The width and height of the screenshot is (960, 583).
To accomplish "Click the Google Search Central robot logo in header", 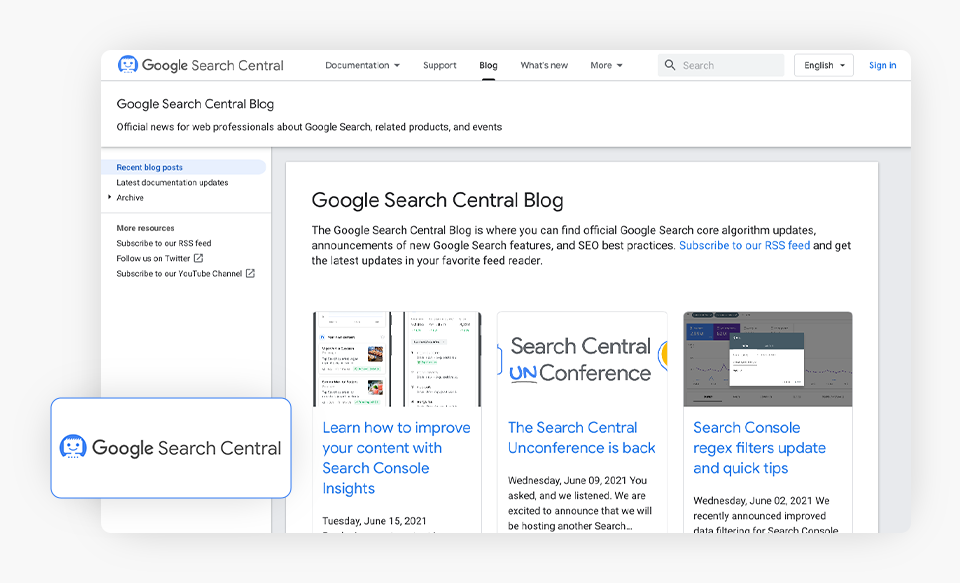I will click(128, 65).
